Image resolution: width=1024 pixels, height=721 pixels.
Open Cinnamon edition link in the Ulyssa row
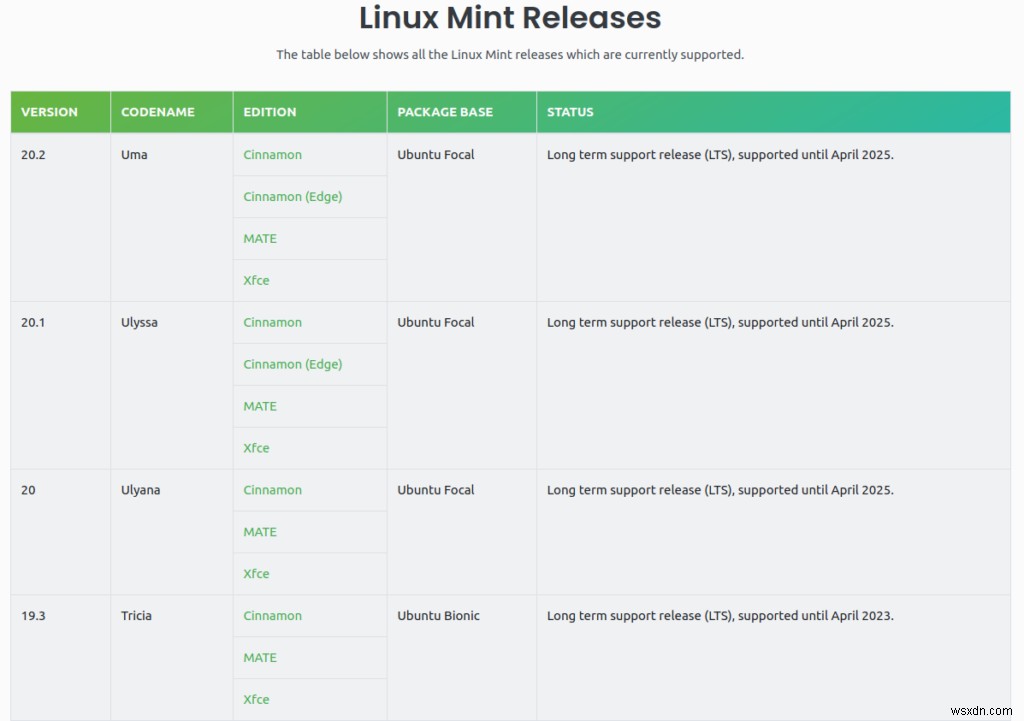(x=272, y=323)
